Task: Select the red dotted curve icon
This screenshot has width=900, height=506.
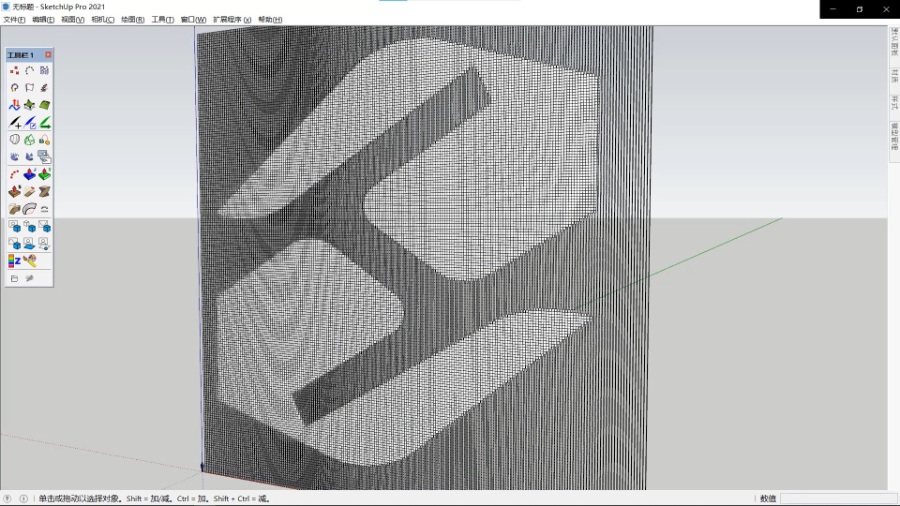Action: click(14, 174)
